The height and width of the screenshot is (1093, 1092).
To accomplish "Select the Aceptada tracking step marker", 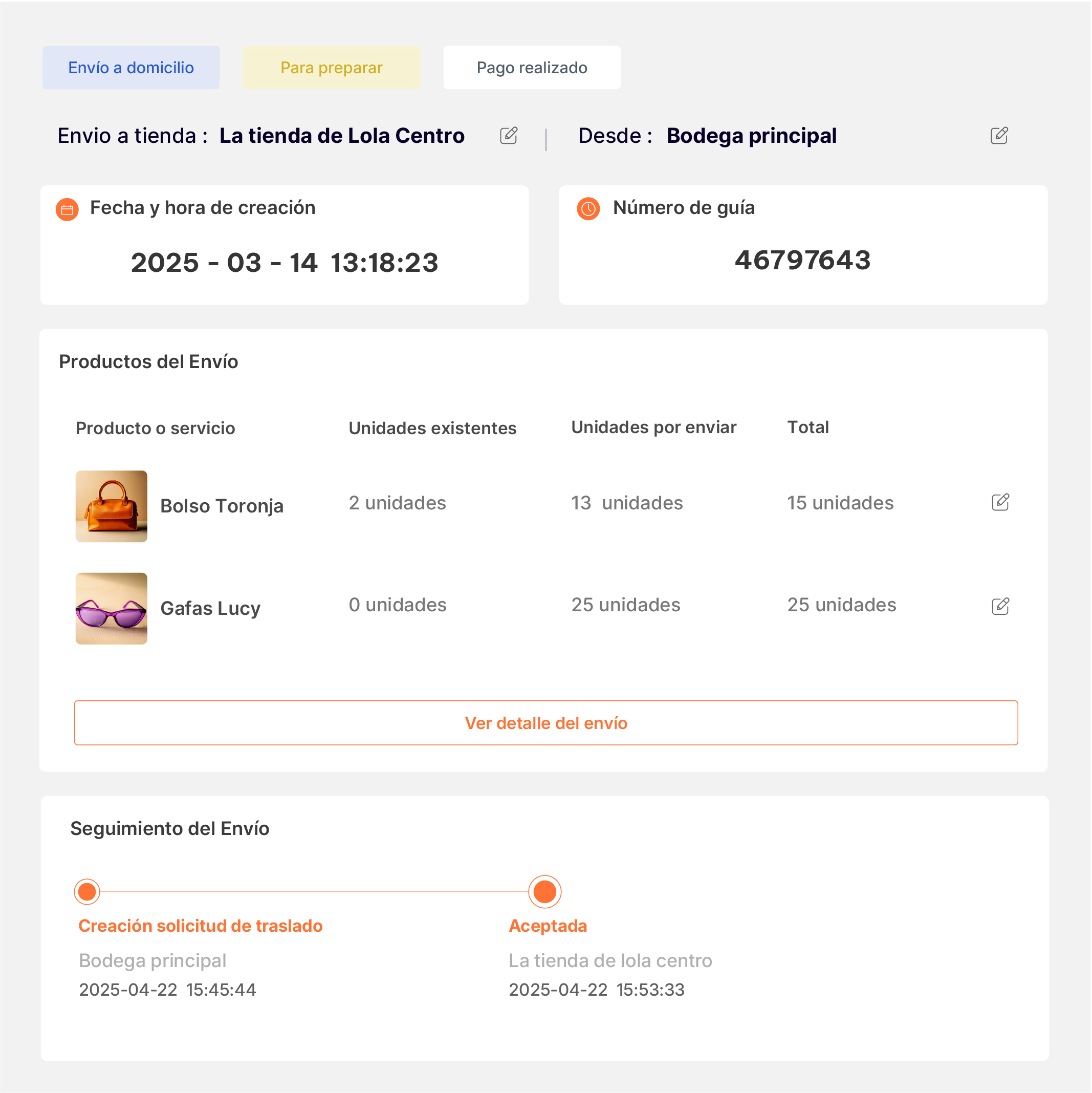I will point(544,892).
